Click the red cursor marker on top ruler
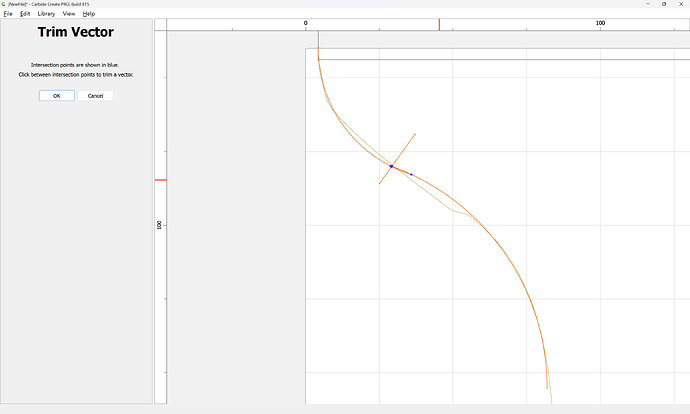 439,24
